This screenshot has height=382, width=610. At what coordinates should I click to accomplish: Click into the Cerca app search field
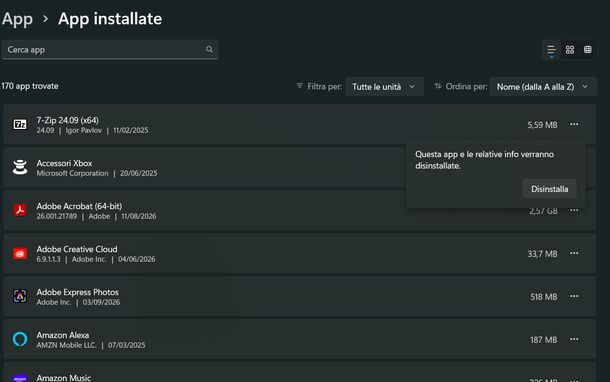point(110,50)
